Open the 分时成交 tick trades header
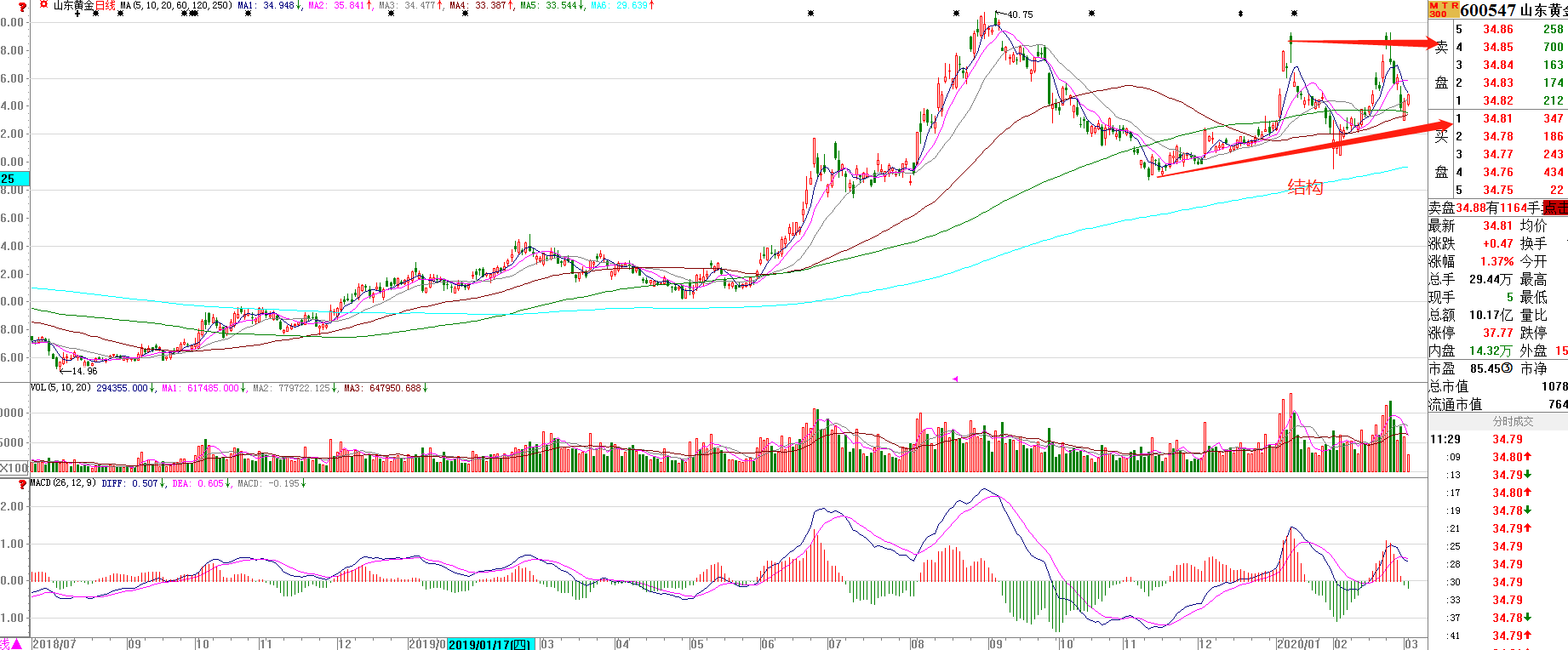This screenshot has width=1568, height=650. [x=1513, y=421]
